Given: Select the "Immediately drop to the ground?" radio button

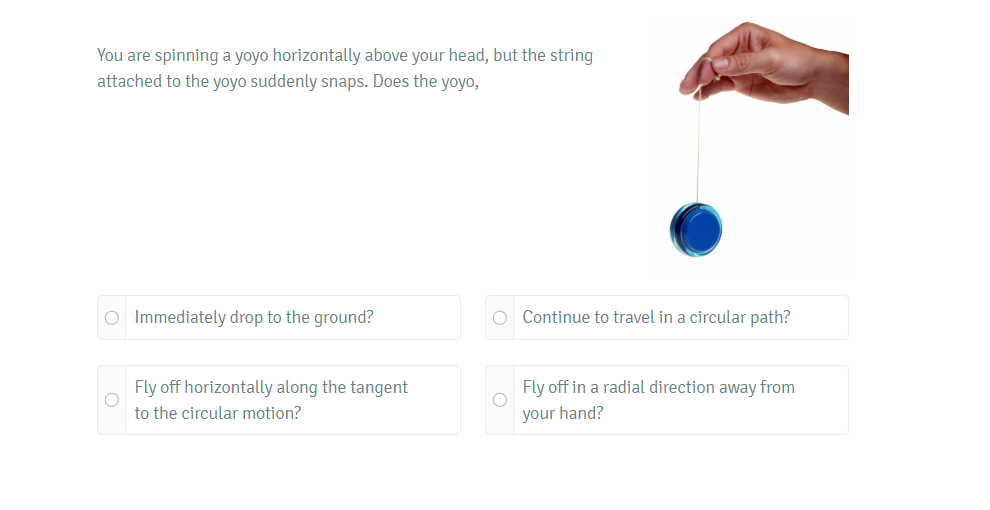Looking at the screenshot, I should coord(112,318).
